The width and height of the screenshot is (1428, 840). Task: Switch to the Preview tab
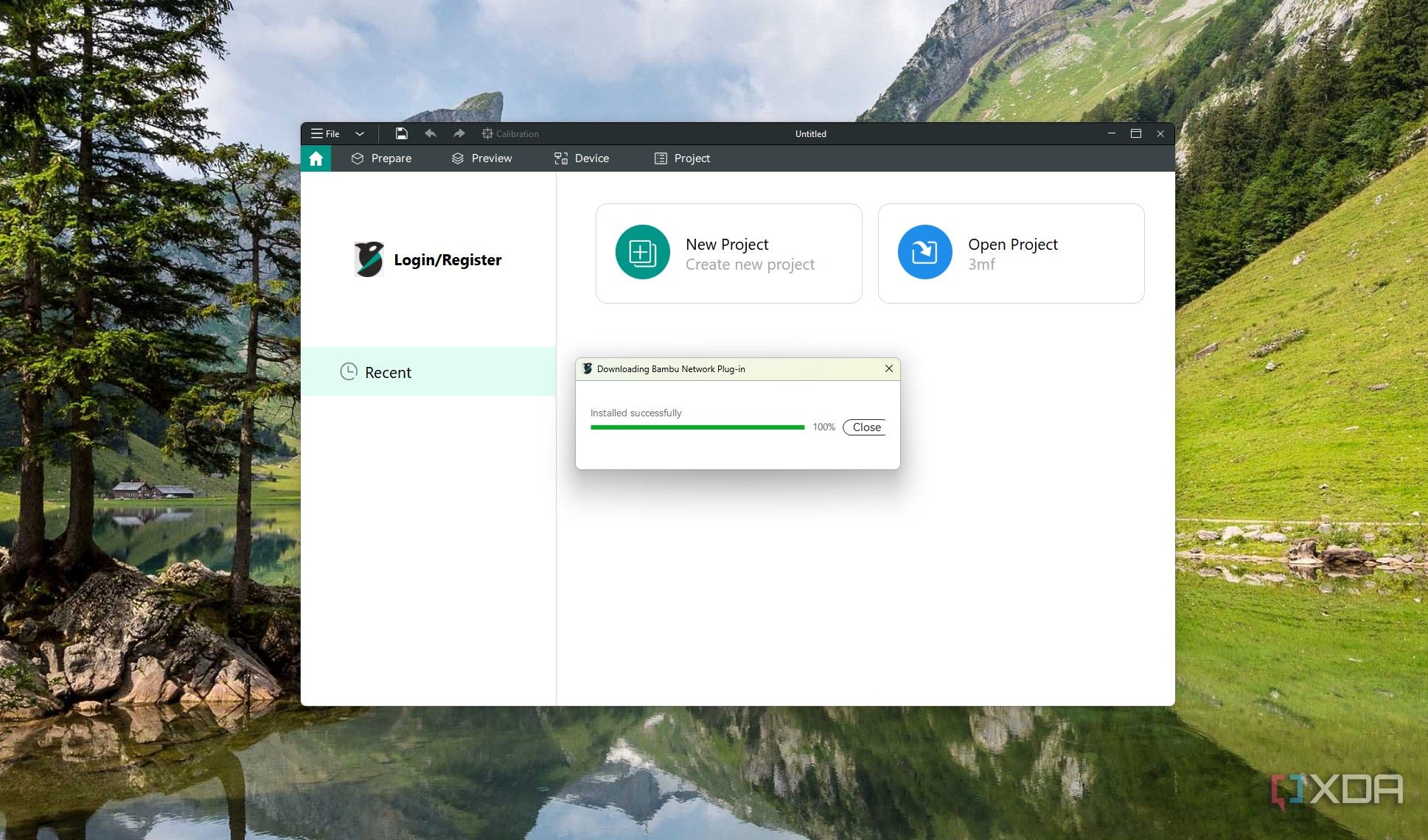(x=482, y=158)
